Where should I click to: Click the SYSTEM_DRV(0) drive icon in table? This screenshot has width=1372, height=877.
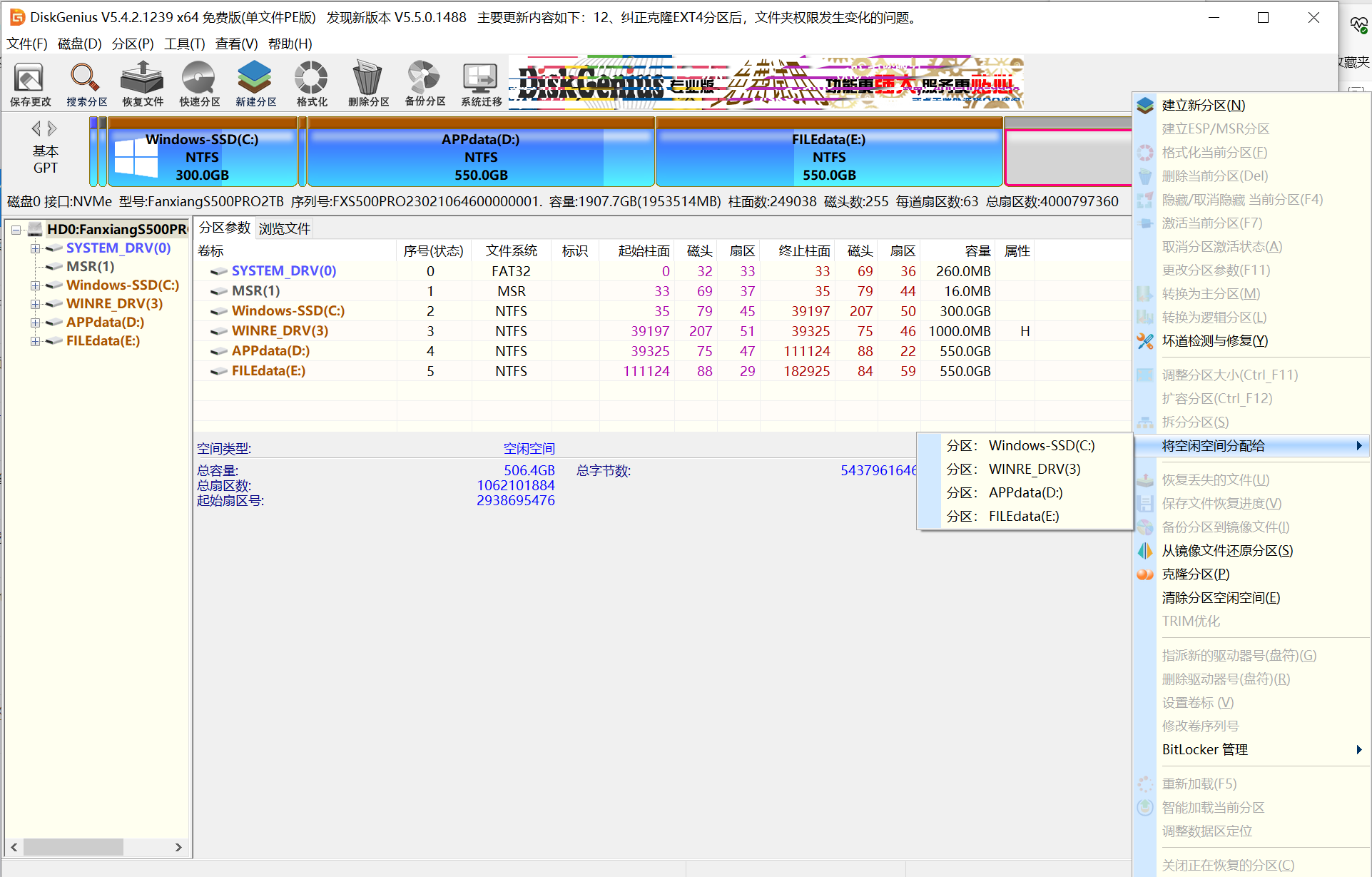(219, 271)
